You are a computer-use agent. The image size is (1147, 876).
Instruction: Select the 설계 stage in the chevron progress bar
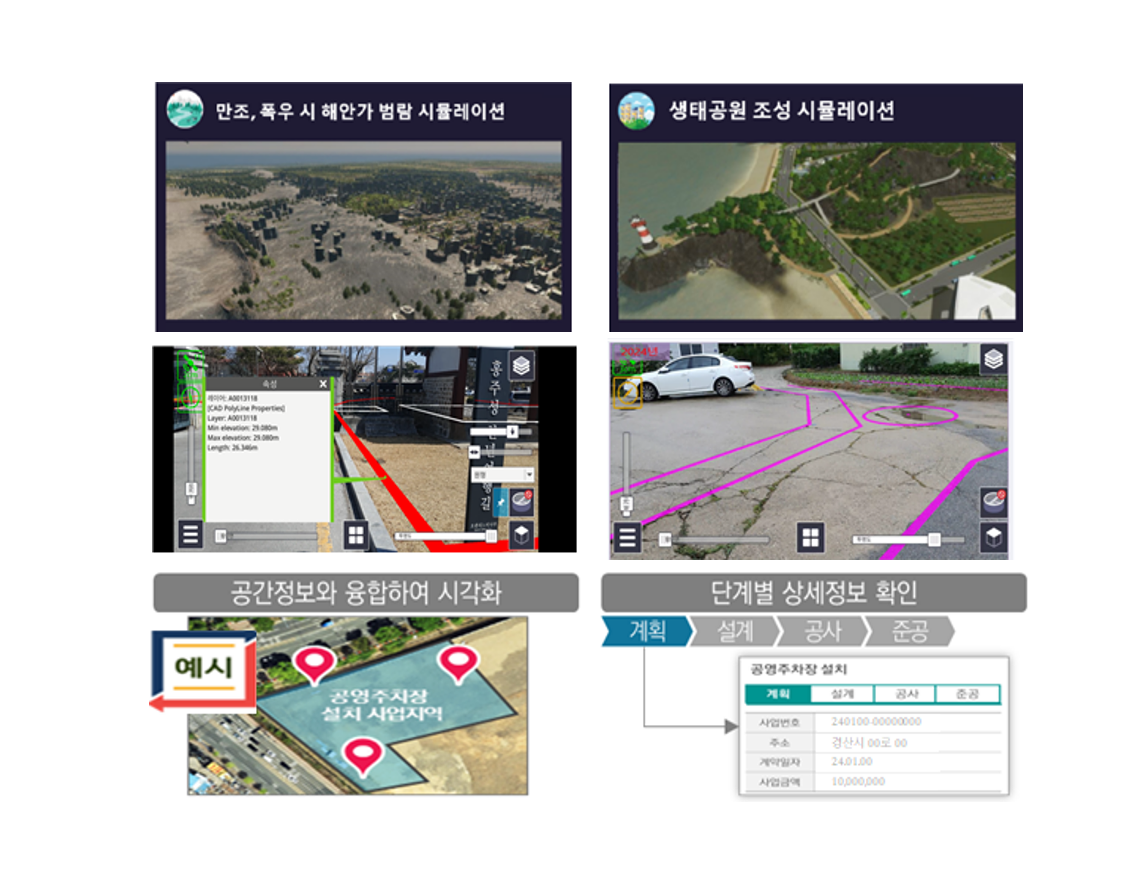click(734, 631)
